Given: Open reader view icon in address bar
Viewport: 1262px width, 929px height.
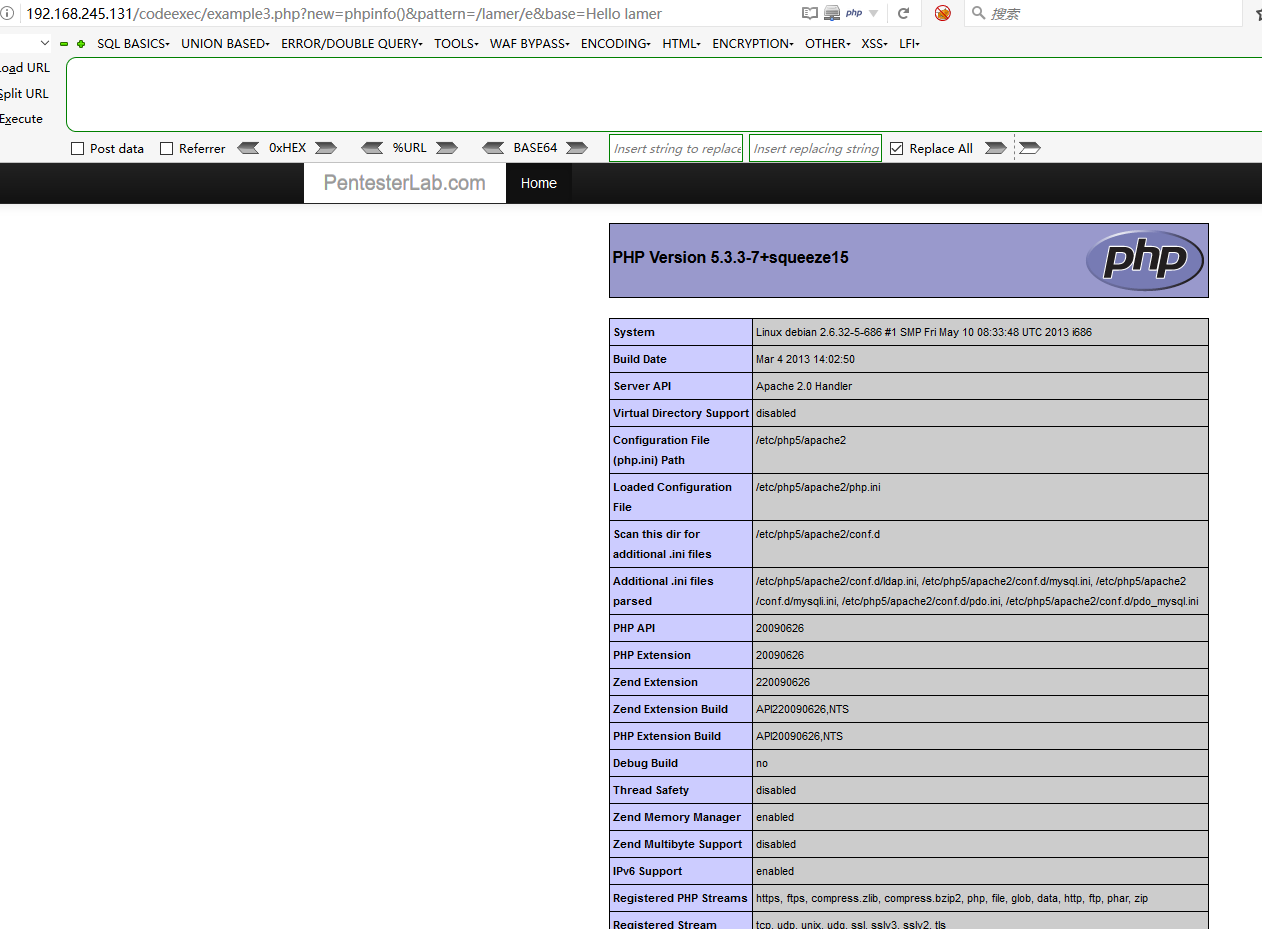Looking at the screenshot, I should [x=810, y=13].
